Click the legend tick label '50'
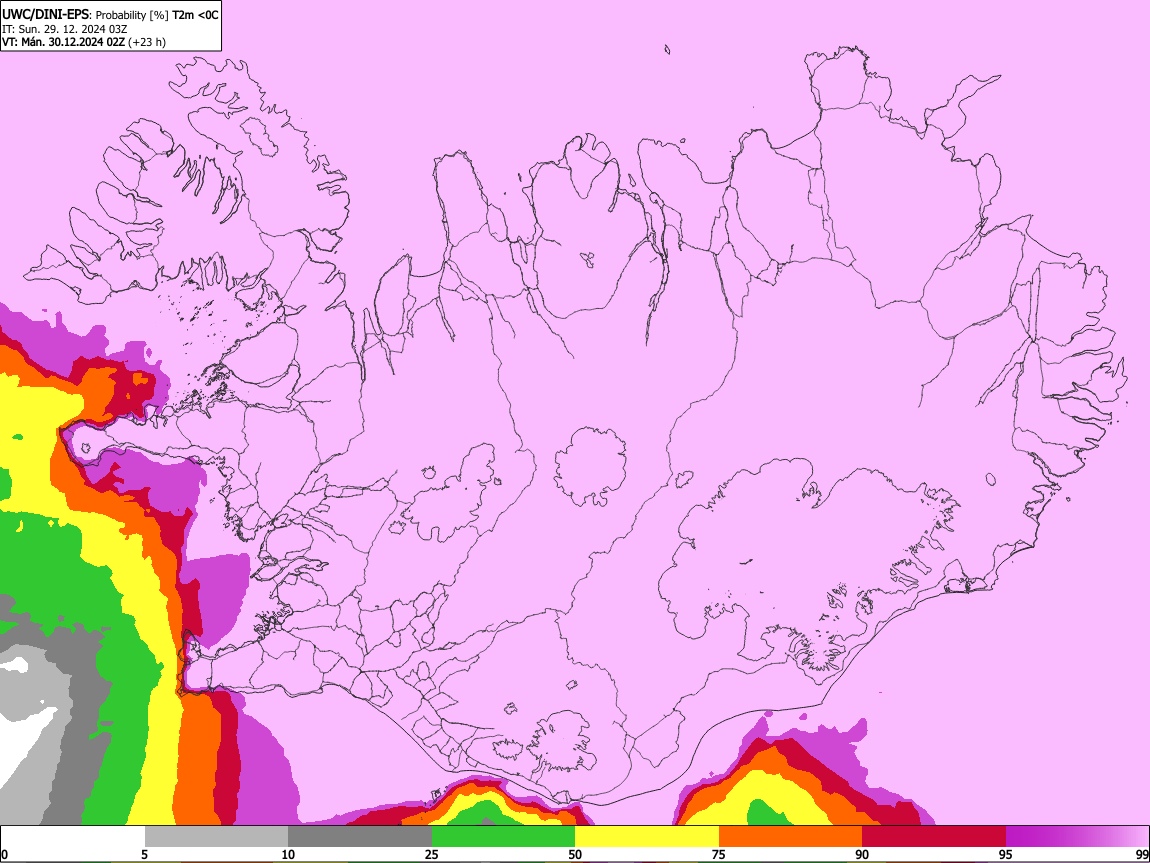The height and width of the screenshot is (863, 1150). pos(575,854)
